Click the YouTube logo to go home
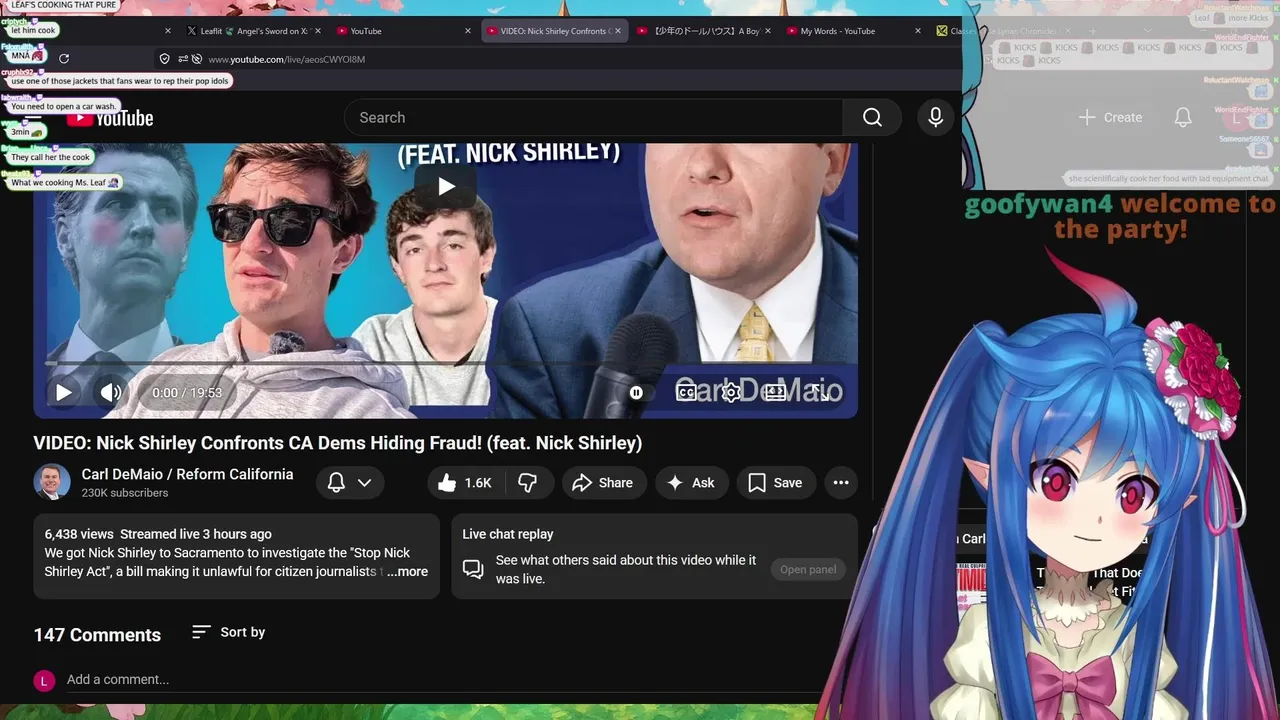This screenshot has height=720, width=1280. coord(110,118)
